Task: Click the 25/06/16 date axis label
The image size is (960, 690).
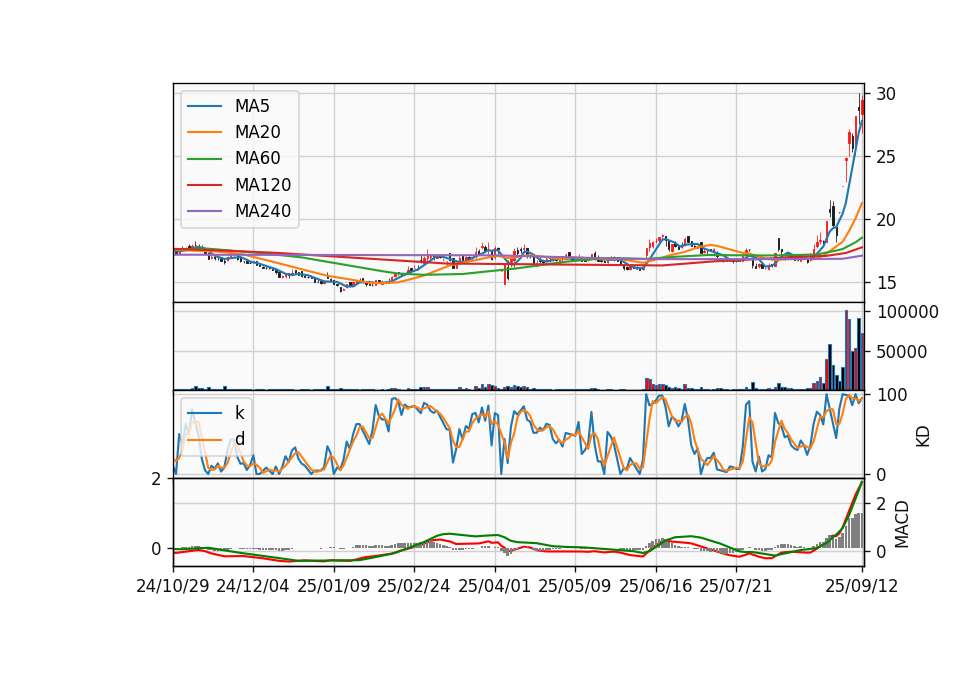Action: (x=656, y=587)
